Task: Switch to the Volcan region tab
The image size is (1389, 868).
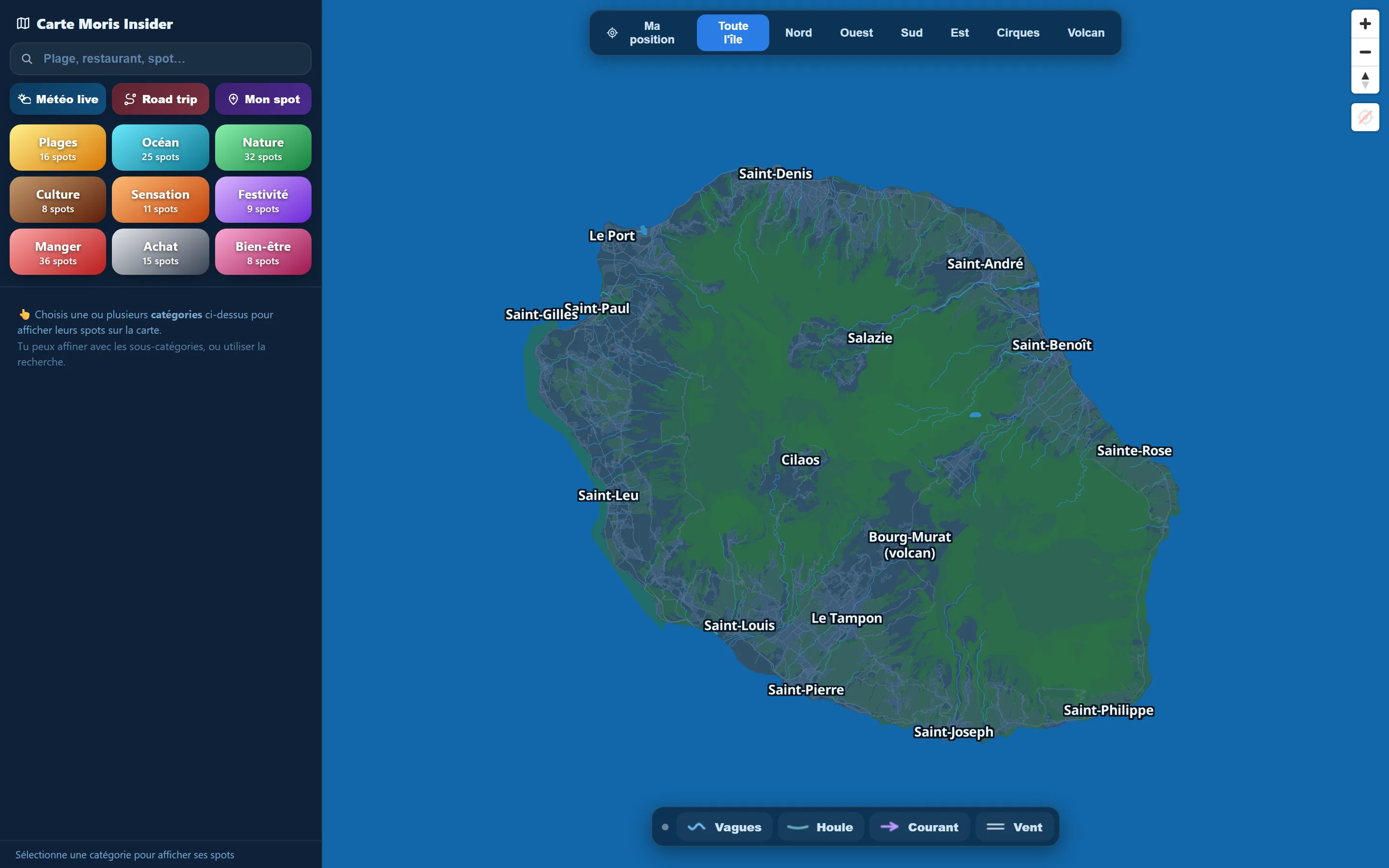Action: pos(1085,33)
